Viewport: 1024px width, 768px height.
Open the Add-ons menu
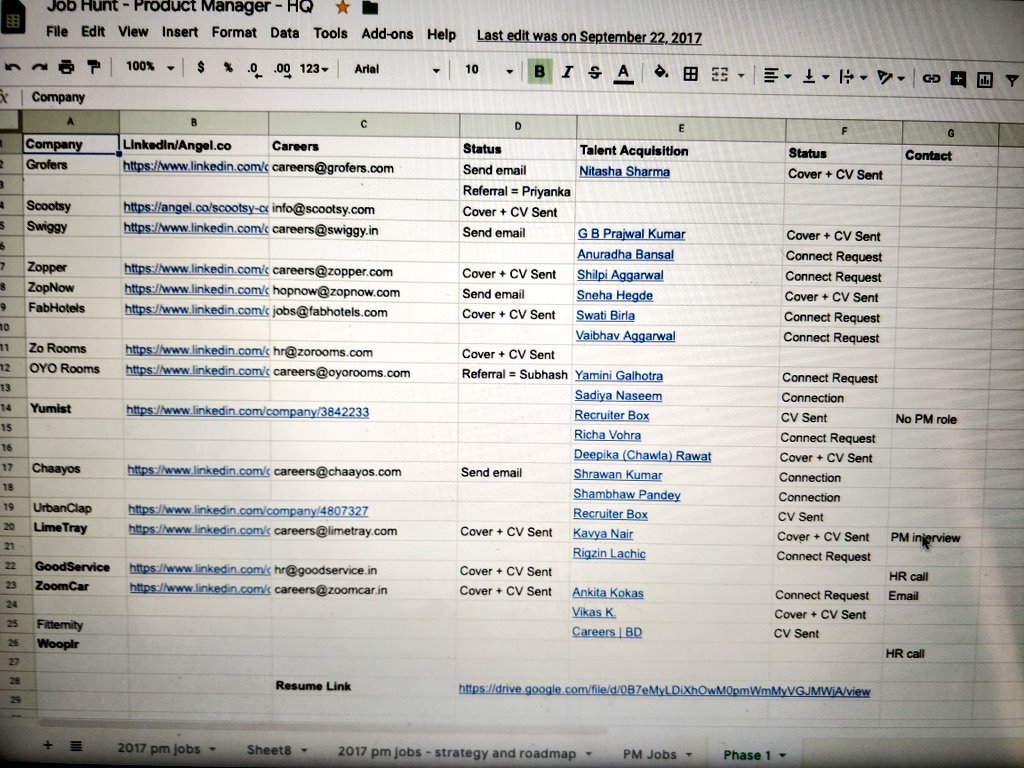[x=387, y=34]
